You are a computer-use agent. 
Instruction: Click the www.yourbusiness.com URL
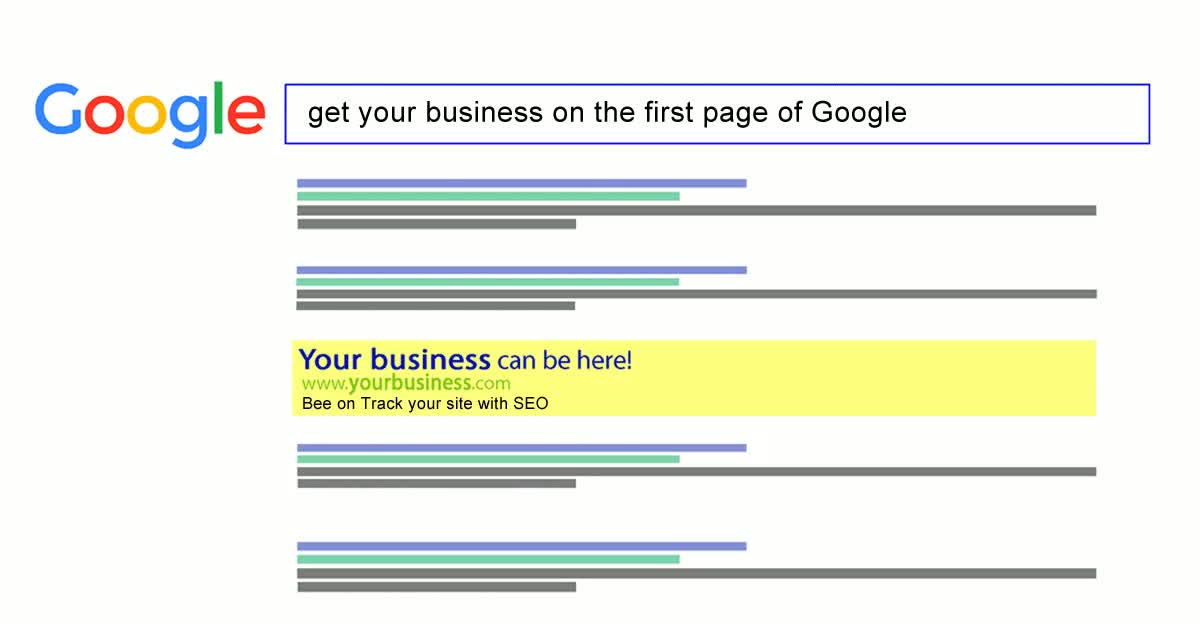(406, 384)
